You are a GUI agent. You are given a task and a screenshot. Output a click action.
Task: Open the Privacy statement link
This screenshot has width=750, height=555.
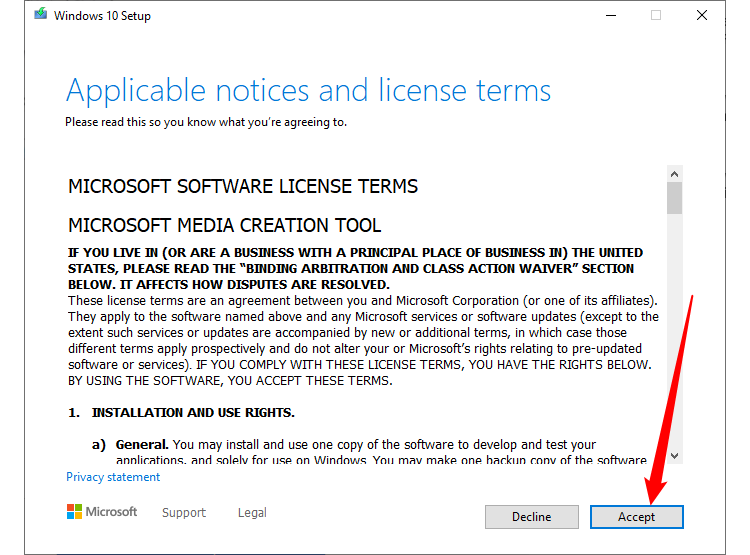click(x=113, y=477)
